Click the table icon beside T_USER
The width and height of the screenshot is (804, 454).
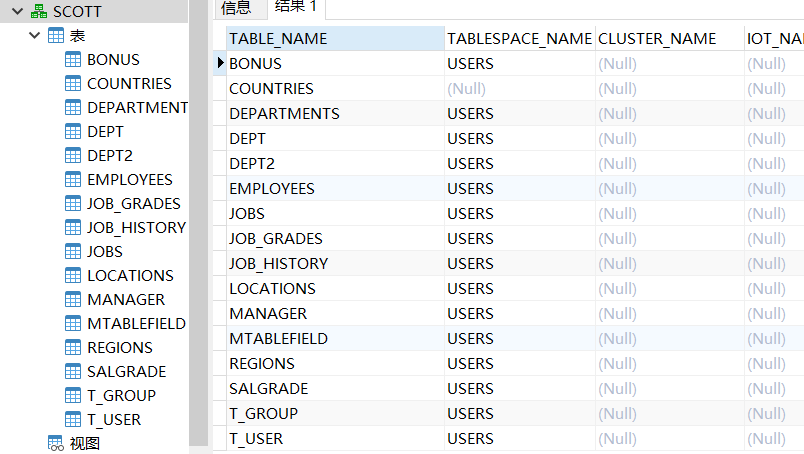[x=73, y=419]
